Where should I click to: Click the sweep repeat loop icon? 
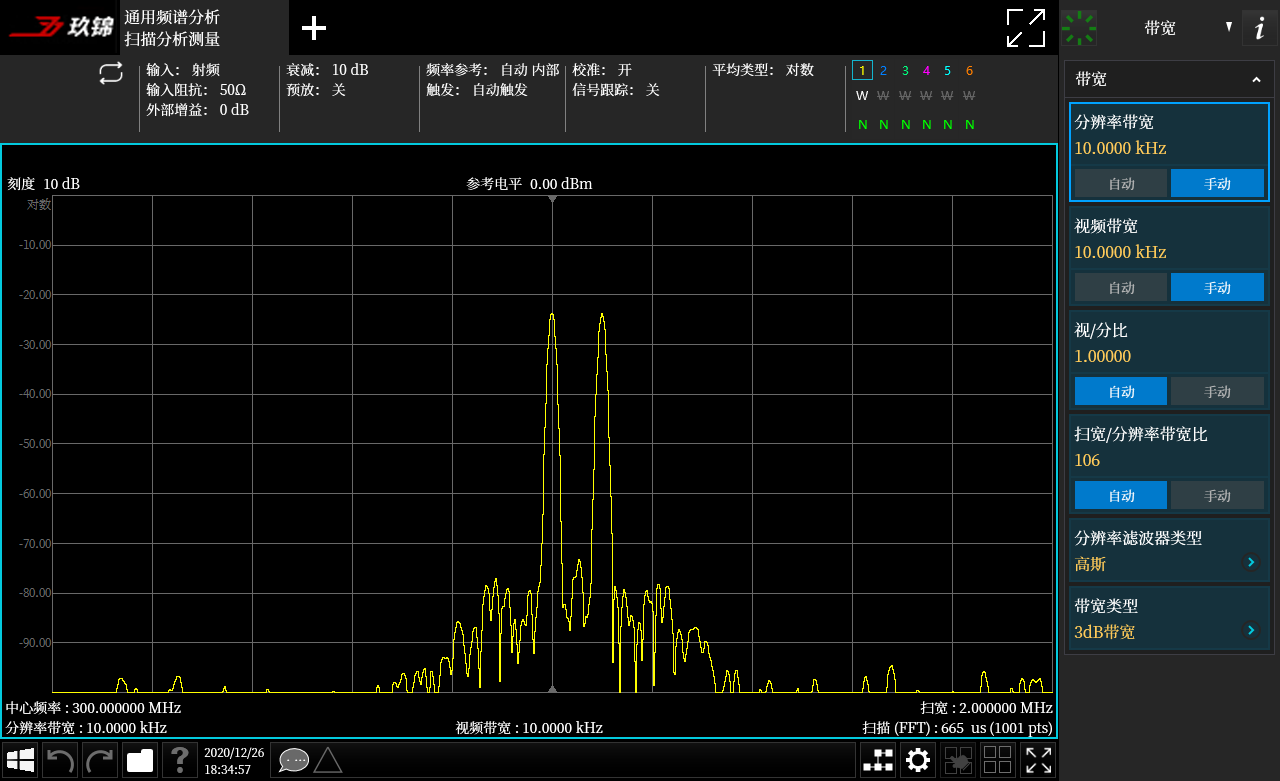(x=111, y=73)
